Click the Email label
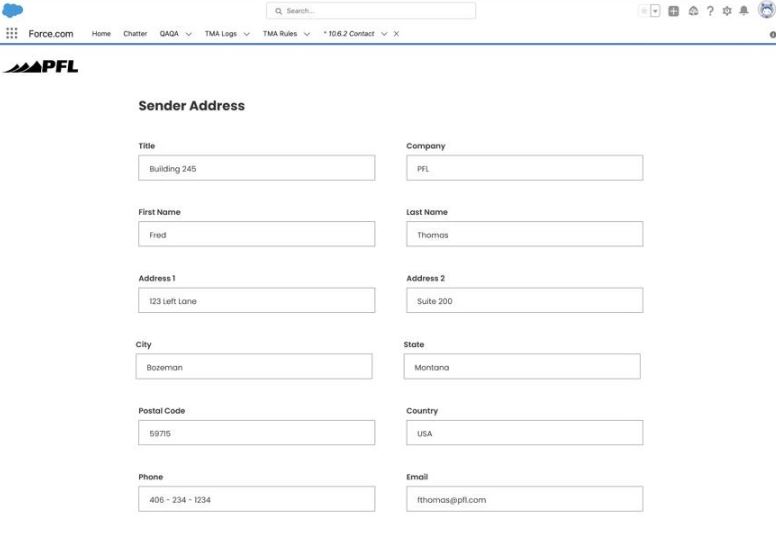 point(417,477)
